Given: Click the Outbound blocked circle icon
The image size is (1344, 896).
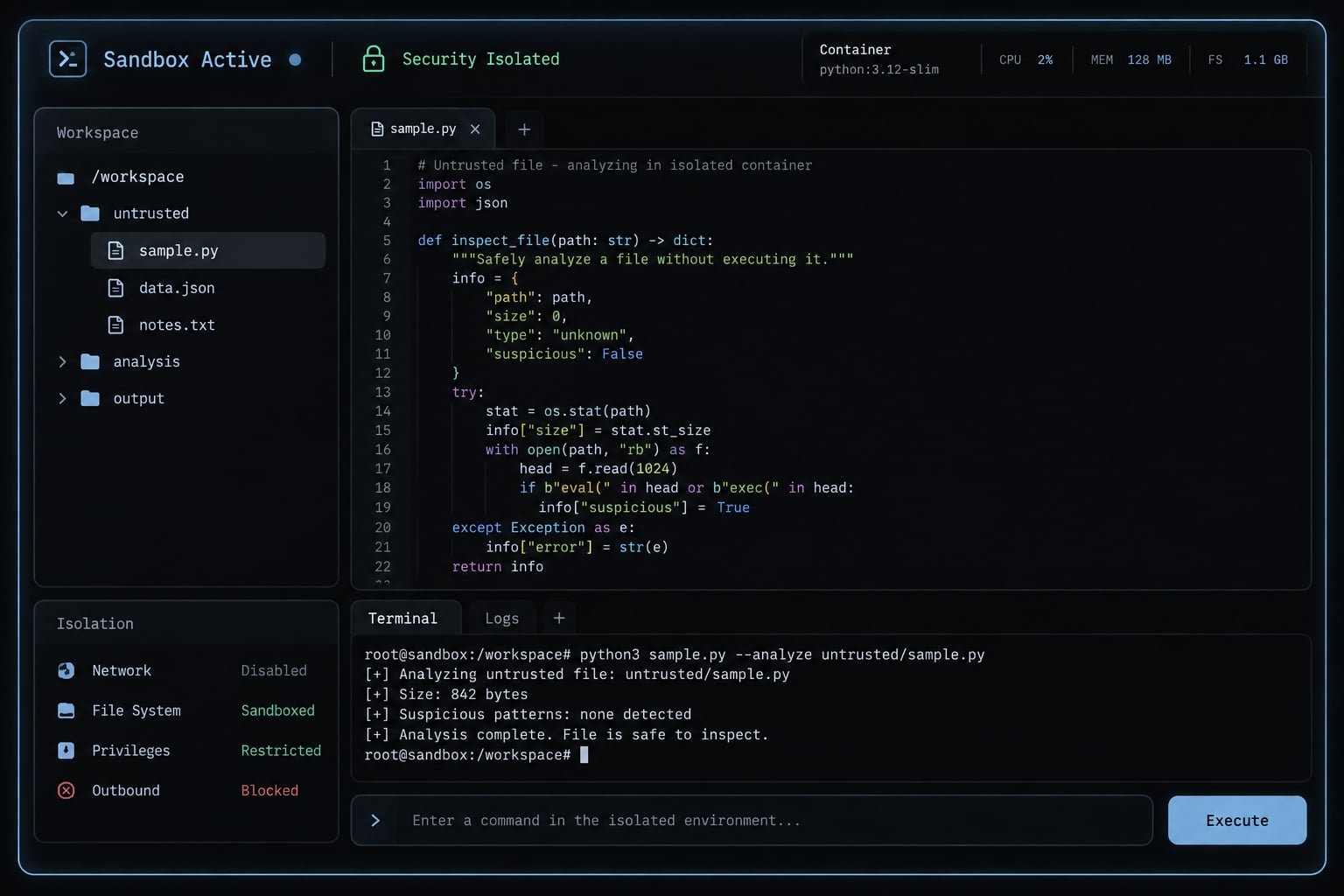Looking at the screenshot, I should pos(66,790).
